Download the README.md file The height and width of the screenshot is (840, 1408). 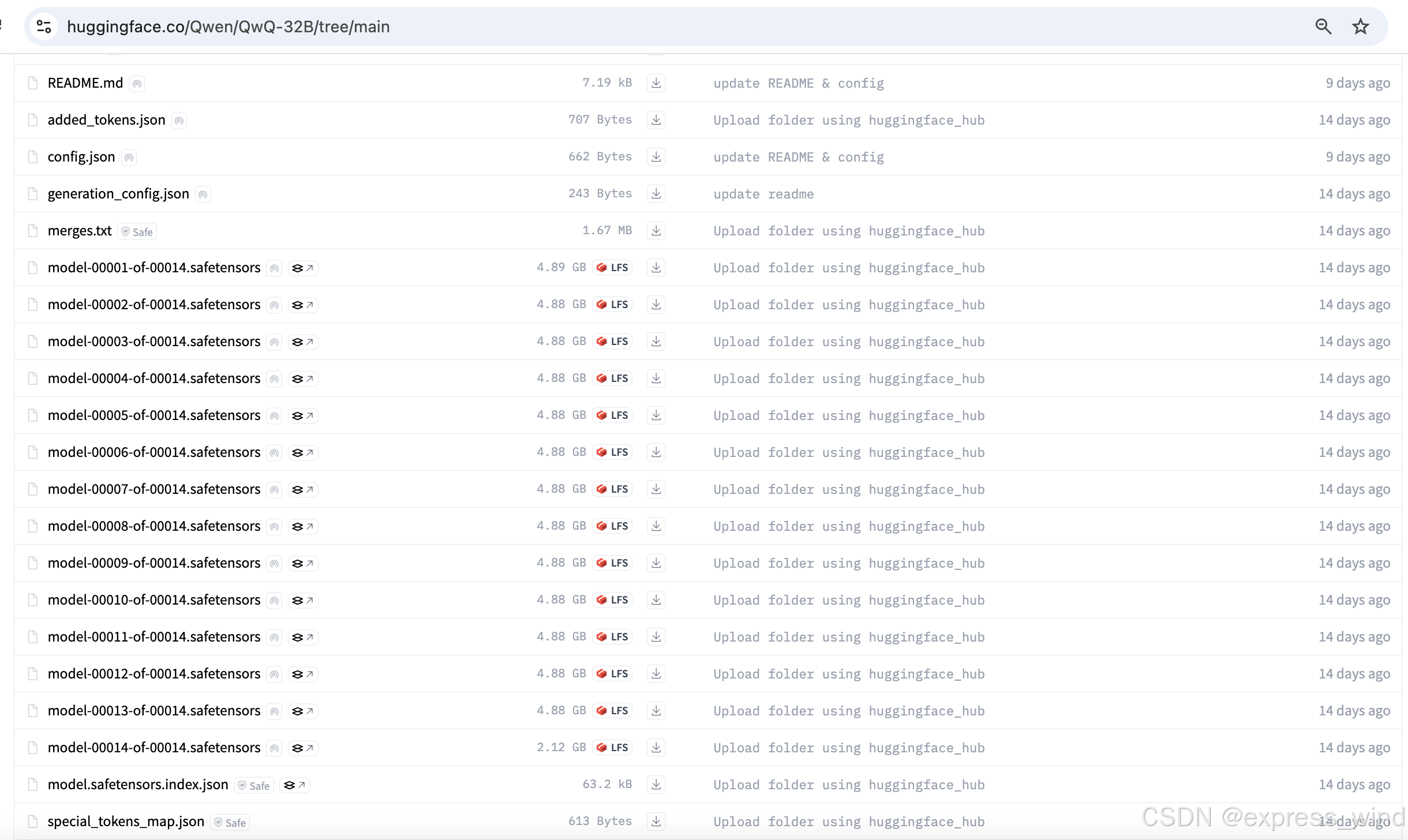coord(656,83)
